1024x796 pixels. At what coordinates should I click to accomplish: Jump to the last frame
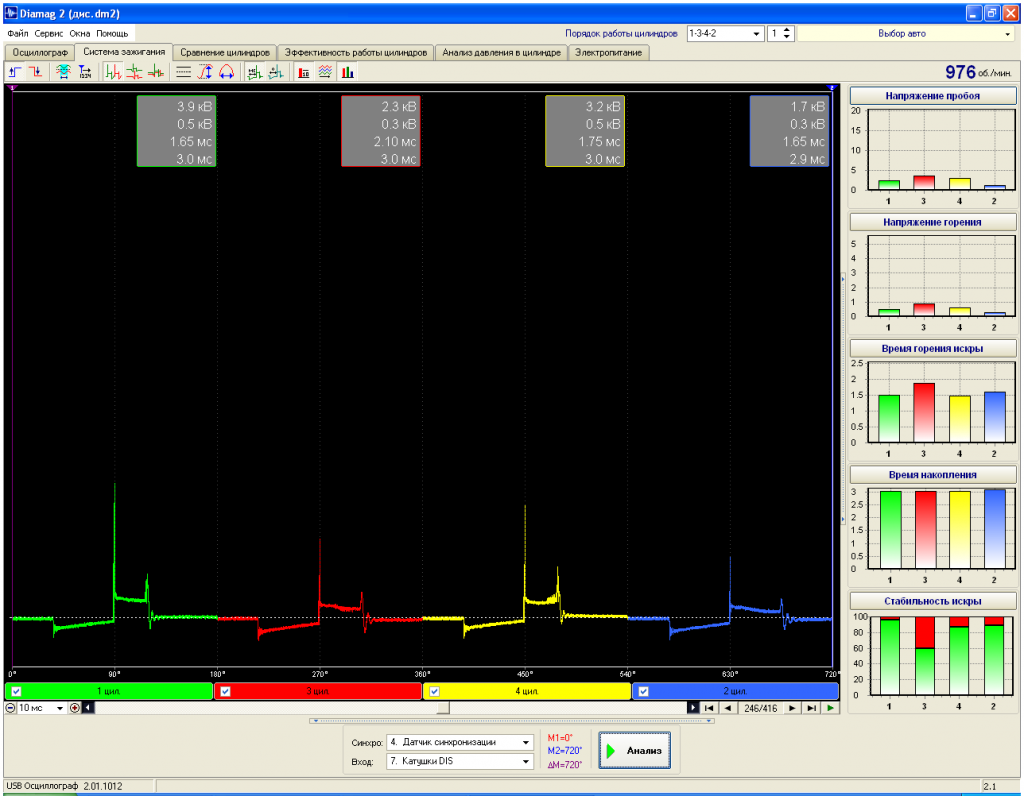tap(811, 708)
